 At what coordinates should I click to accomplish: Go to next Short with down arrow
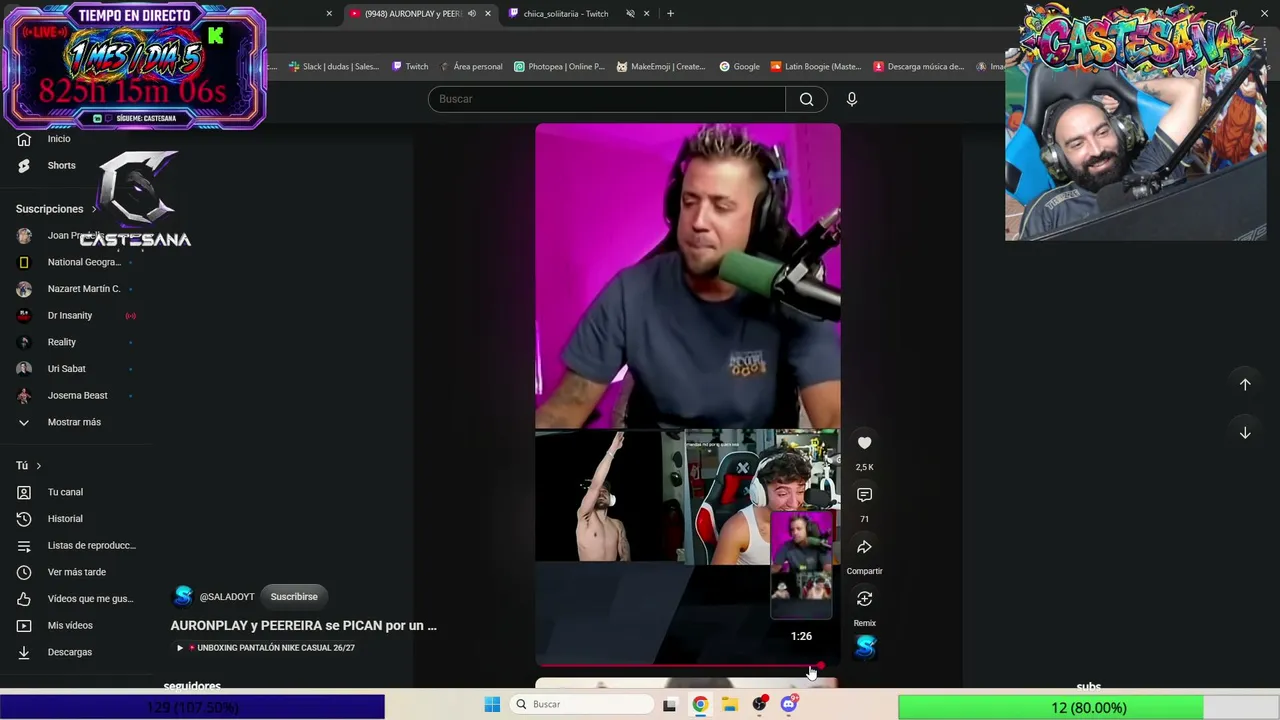[x=1245, y=433]
